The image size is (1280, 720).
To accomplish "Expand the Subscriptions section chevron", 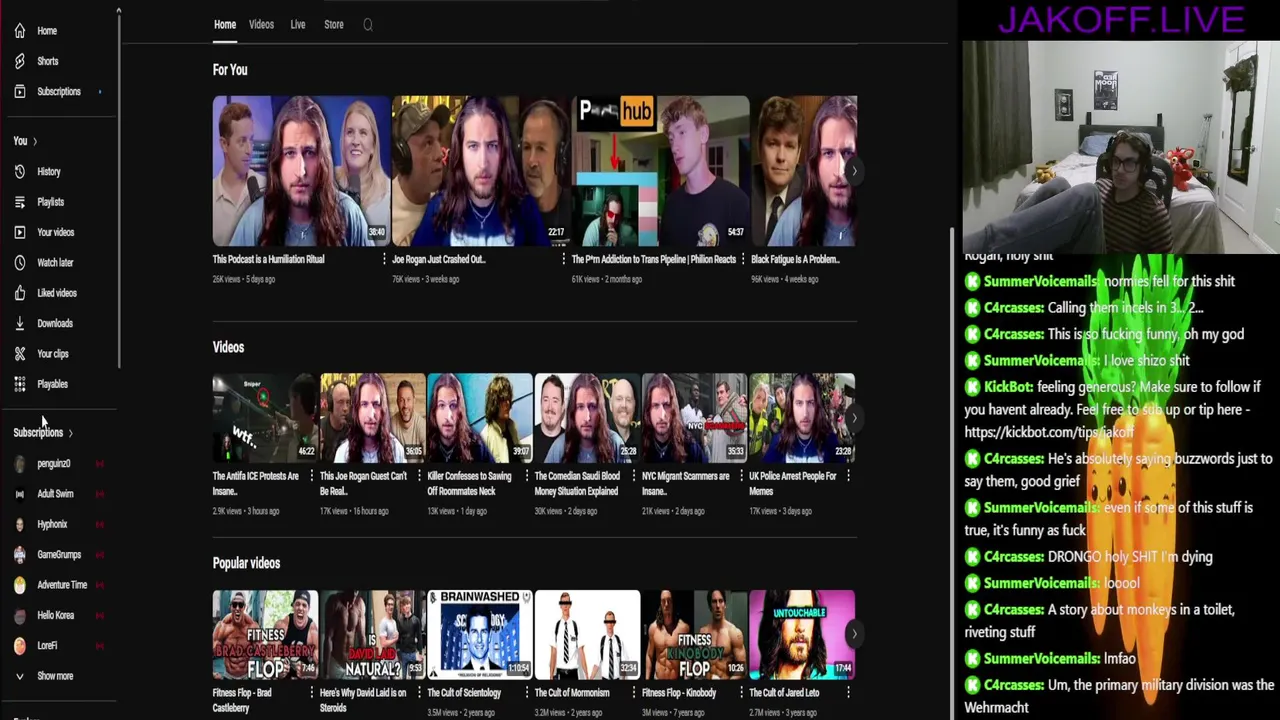I will click(x=70, y=433).
